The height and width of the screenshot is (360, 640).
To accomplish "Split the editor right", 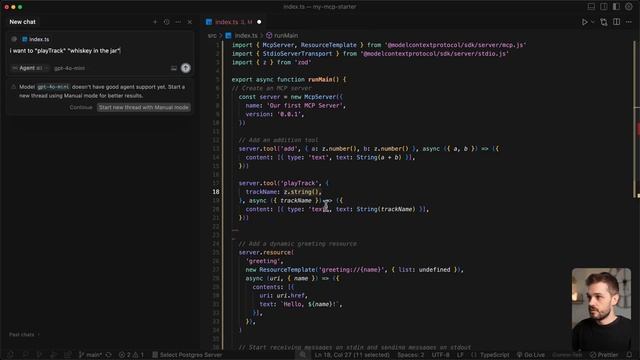I will 616,22.
